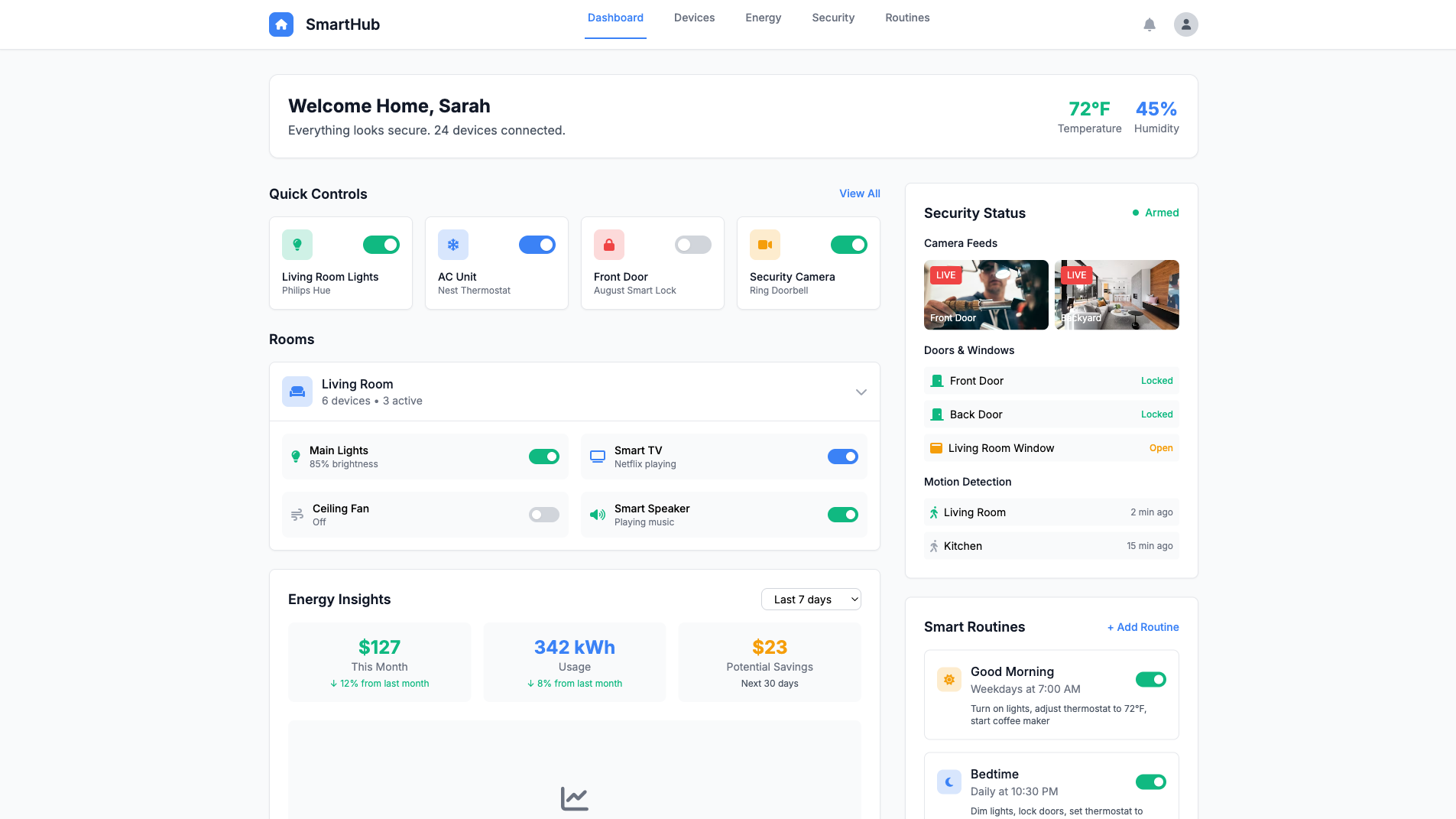Click the AC Unit snowflake icon
Screen dimensions: 1456x819
(x=452, y=245)
